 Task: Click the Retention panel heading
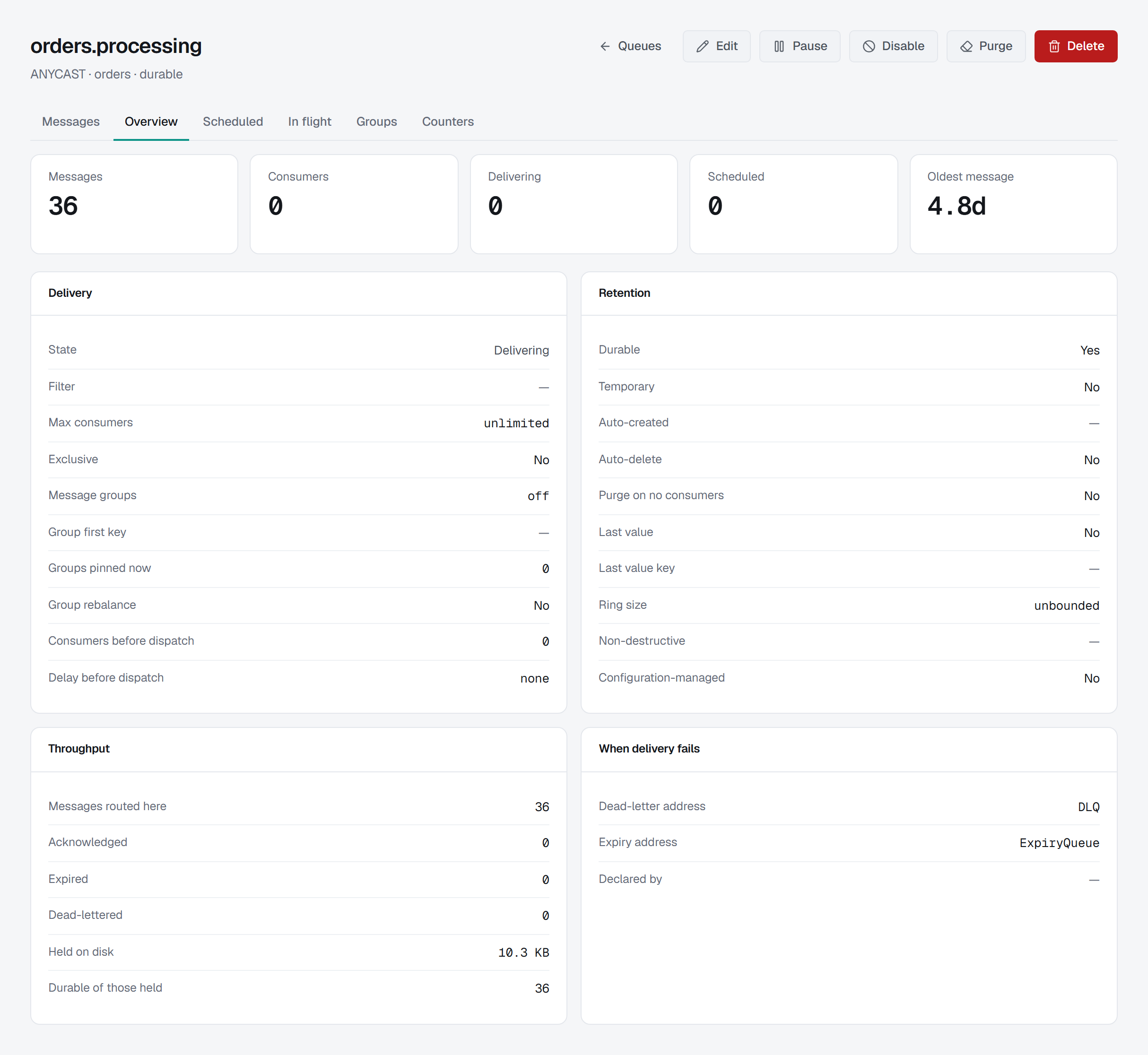624,293
